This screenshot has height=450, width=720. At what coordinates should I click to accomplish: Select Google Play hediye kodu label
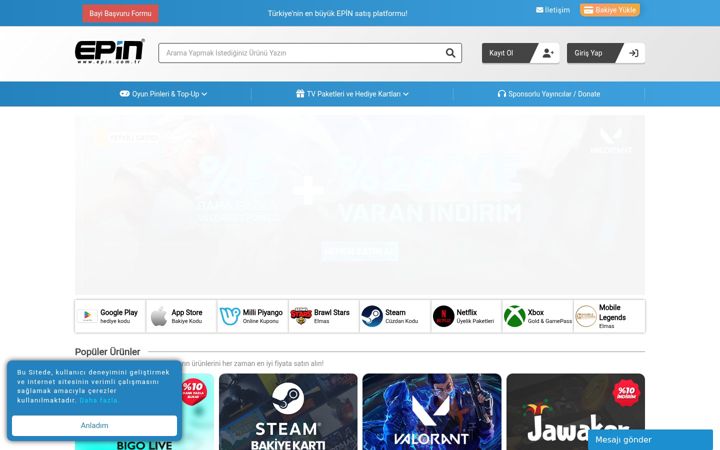point(119,316)
